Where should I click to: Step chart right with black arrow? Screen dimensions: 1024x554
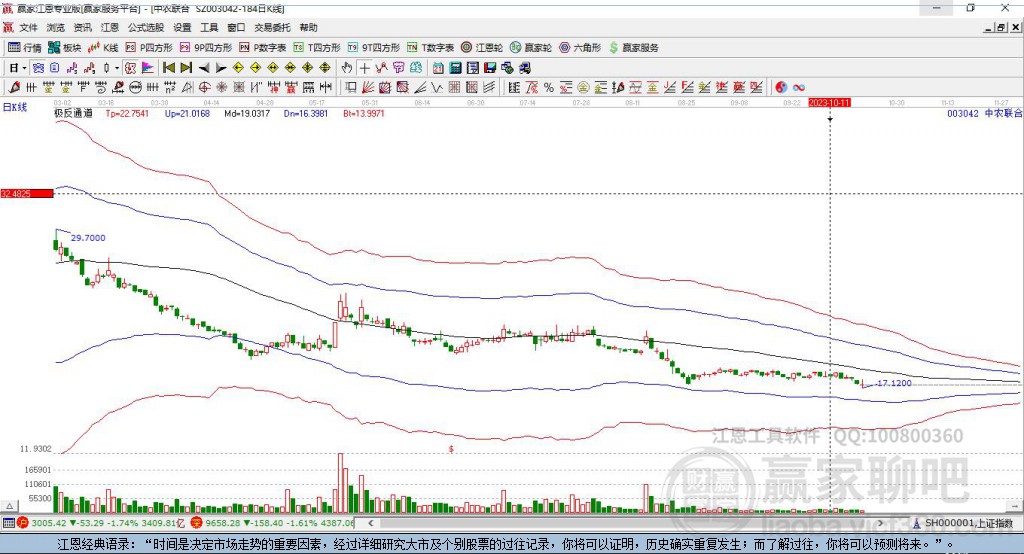[221, 68]
